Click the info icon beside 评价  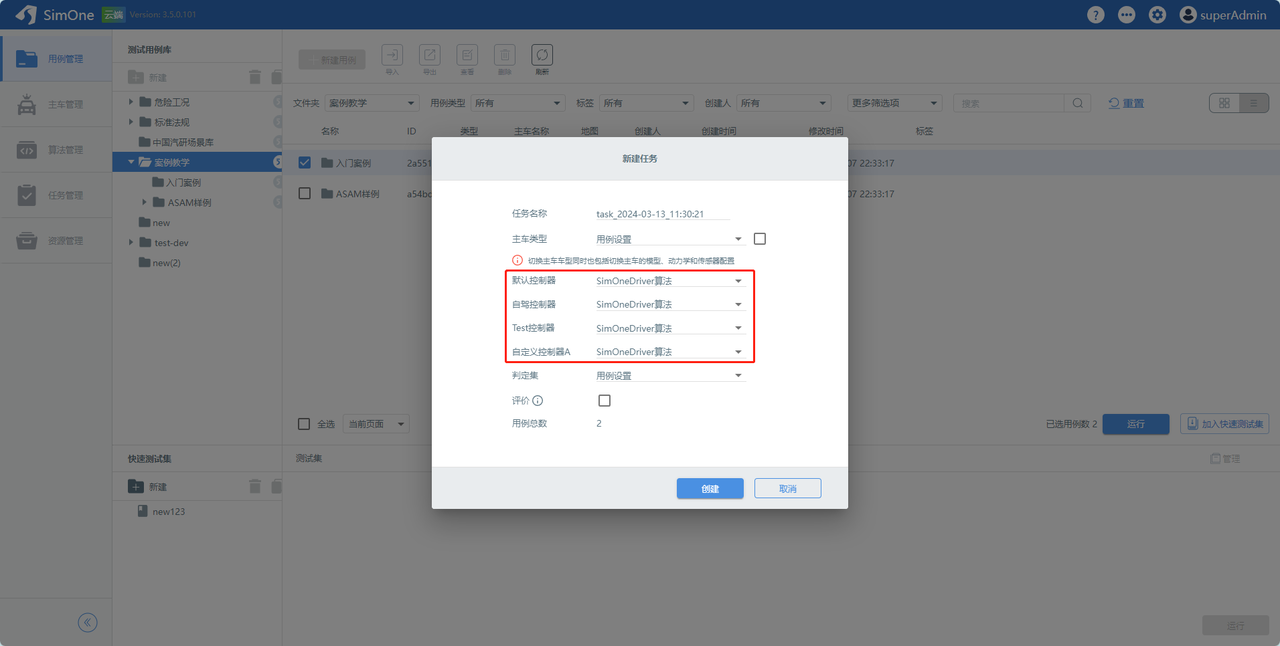point(537,401)
